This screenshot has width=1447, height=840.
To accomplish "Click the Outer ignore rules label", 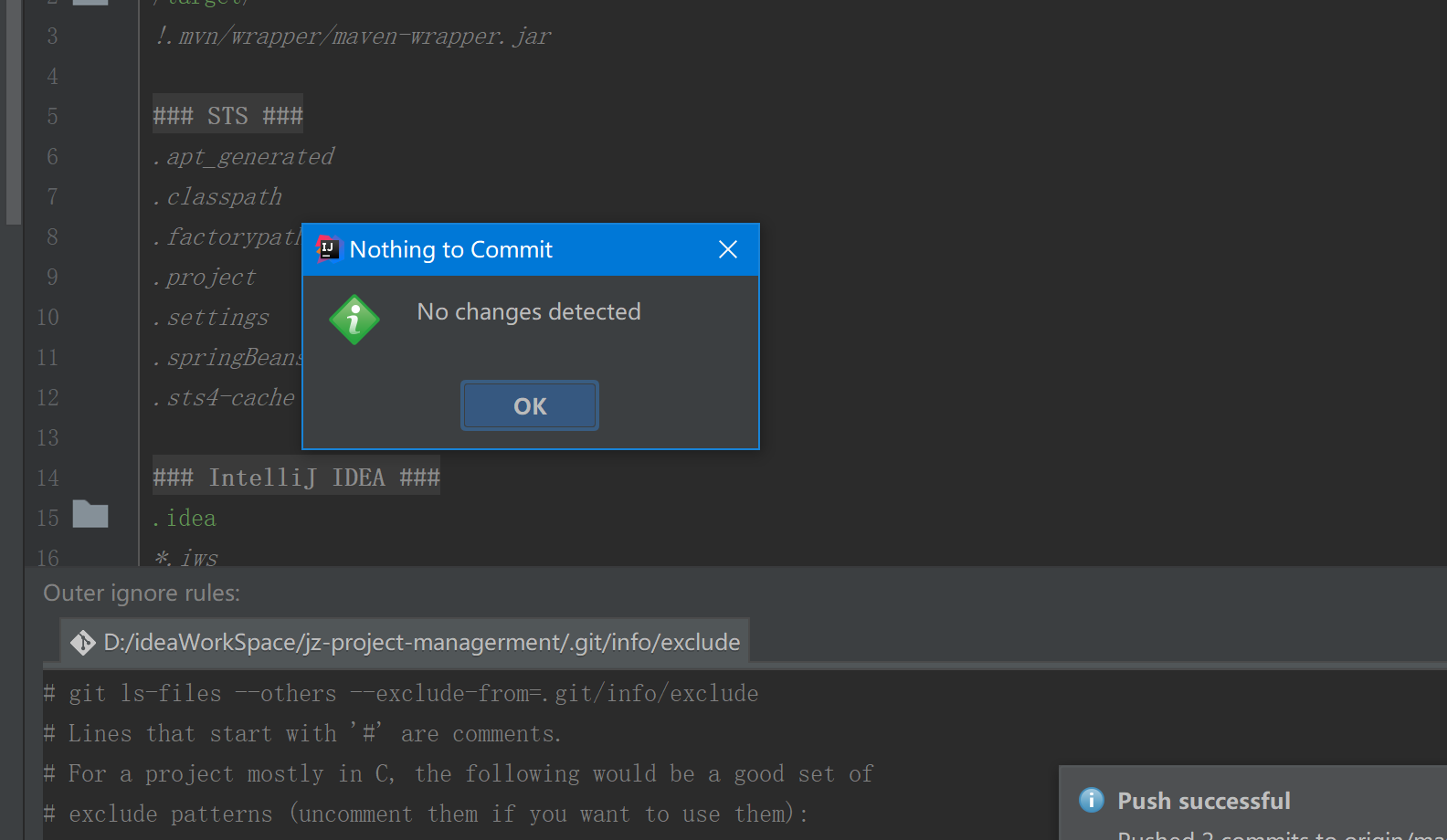I will 142,593.
